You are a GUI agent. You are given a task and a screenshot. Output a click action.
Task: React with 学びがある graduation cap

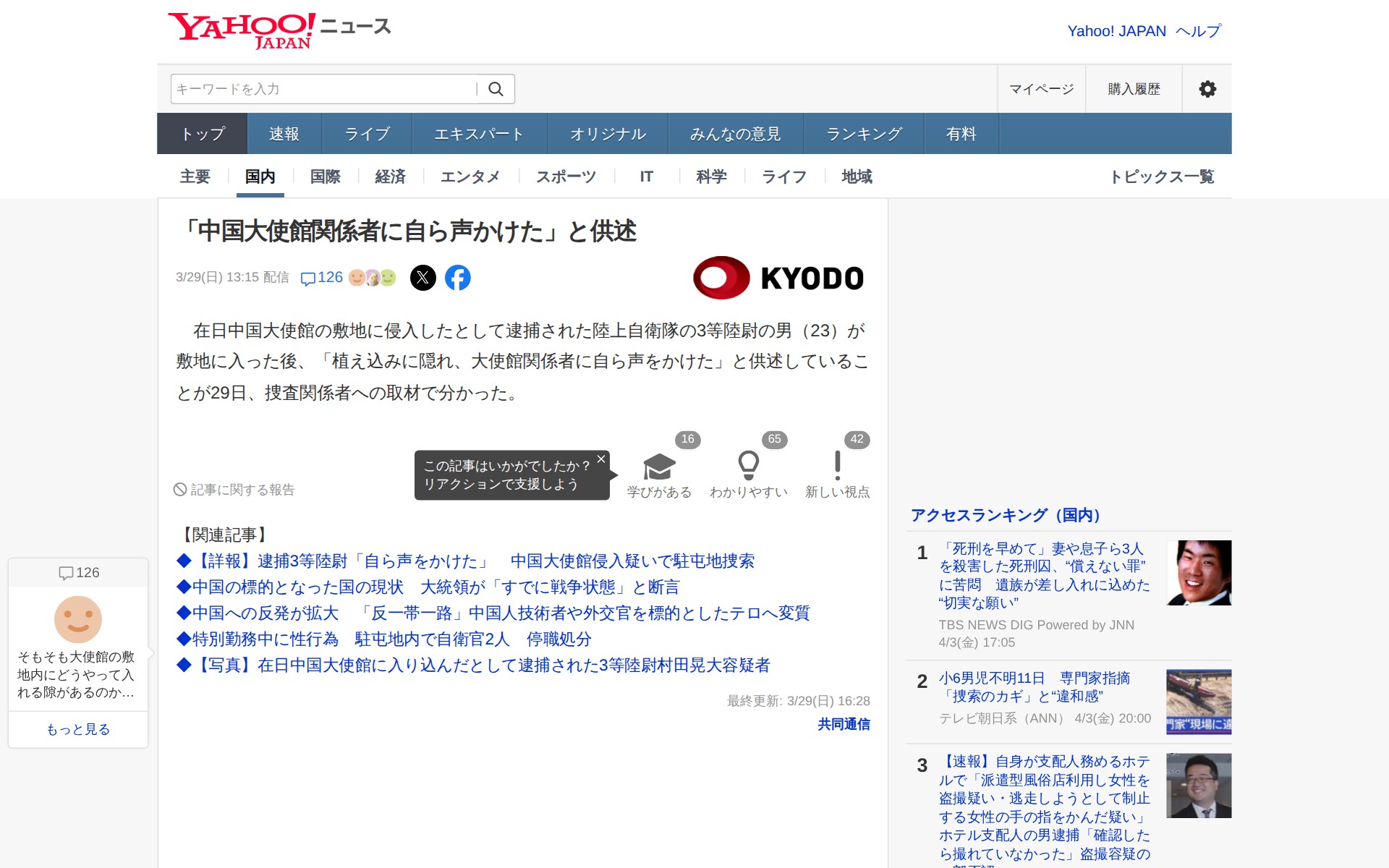(x=659, y=468)
